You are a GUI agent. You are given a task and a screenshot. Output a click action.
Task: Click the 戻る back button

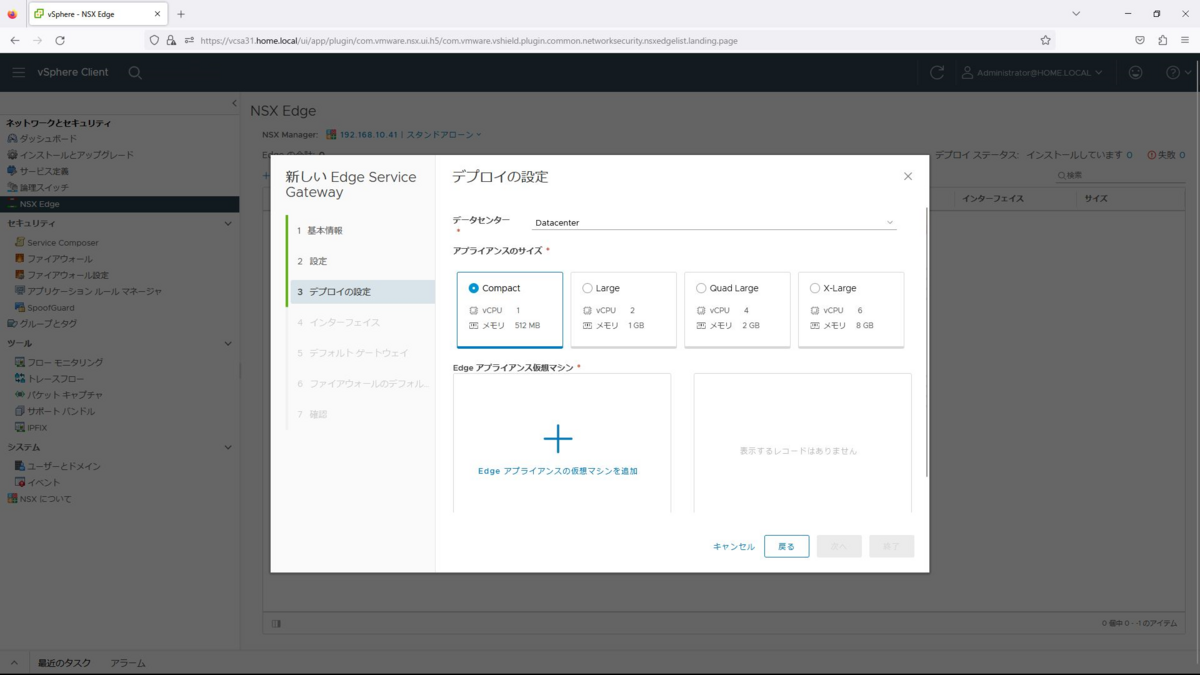tap(787, 546)
